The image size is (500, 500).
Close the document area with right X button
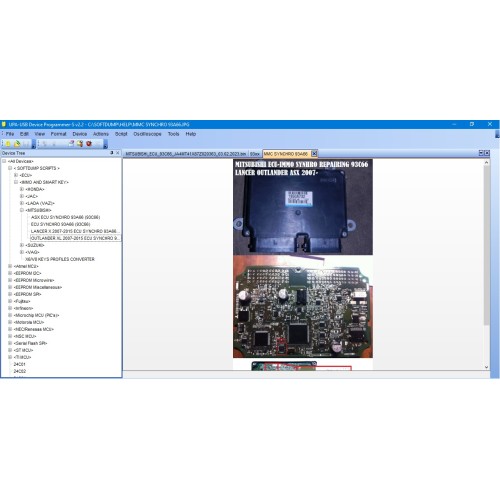tap(487, 153)
